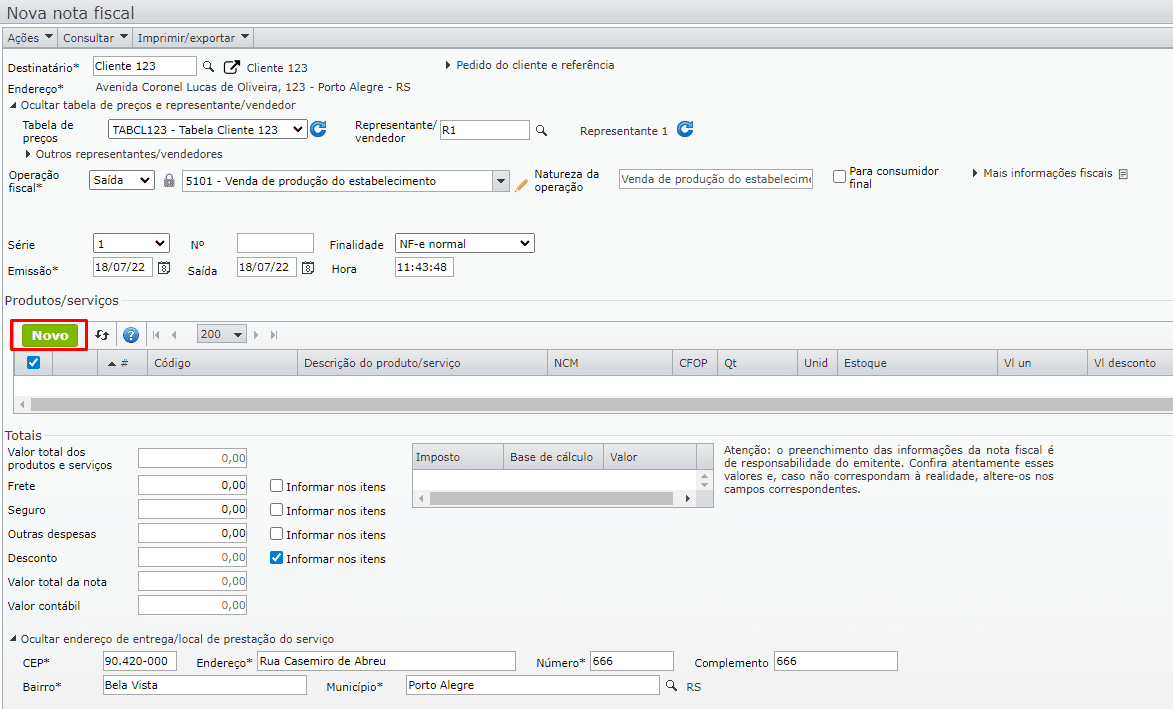
Task: Click CEP field
Action: tap(140, 661)
